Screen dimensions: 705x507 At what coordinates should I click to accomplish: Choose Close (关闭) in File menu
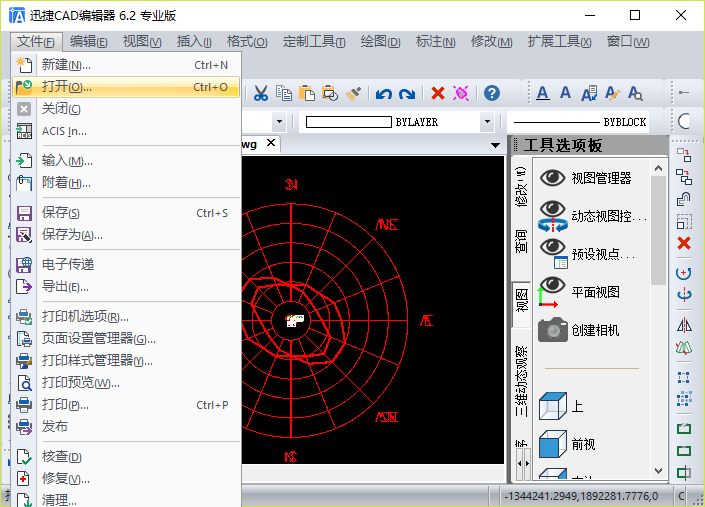click(126, 109)
